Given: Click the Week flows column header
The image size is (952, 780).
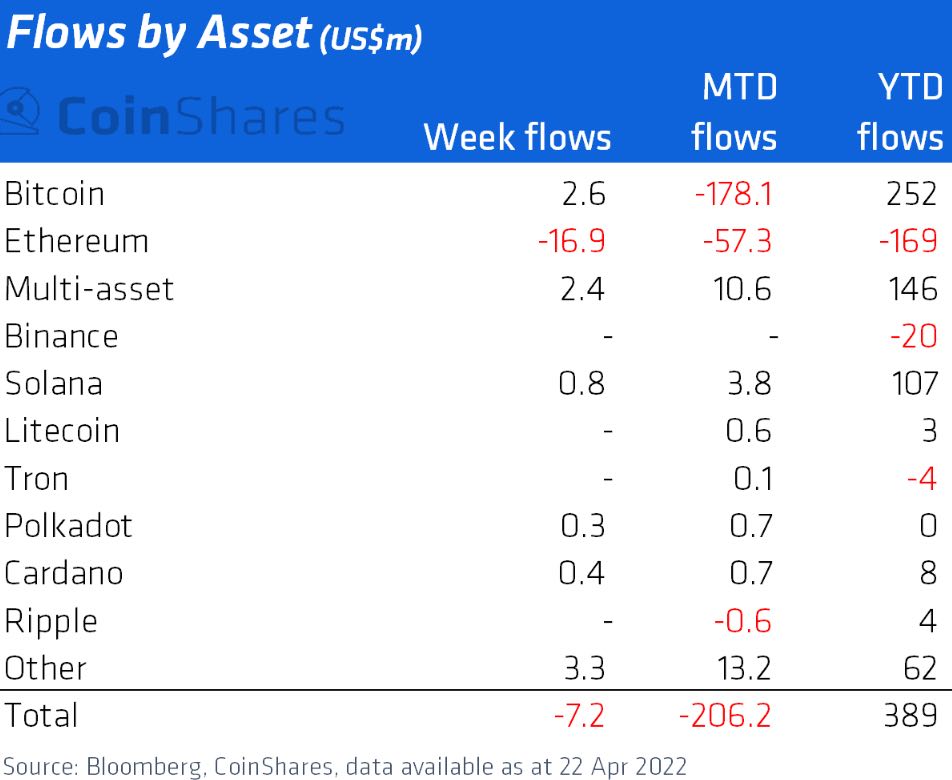Looking at the screenshot, I should click(517, 137).
